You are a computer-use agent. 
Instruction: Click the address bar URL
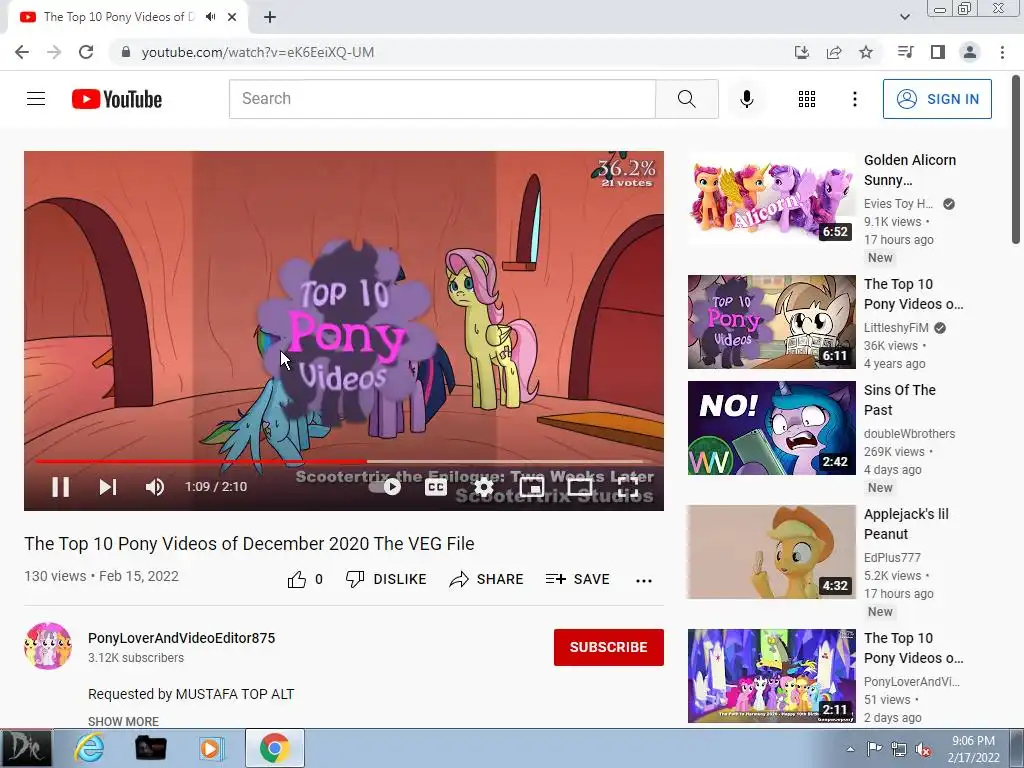258,52
